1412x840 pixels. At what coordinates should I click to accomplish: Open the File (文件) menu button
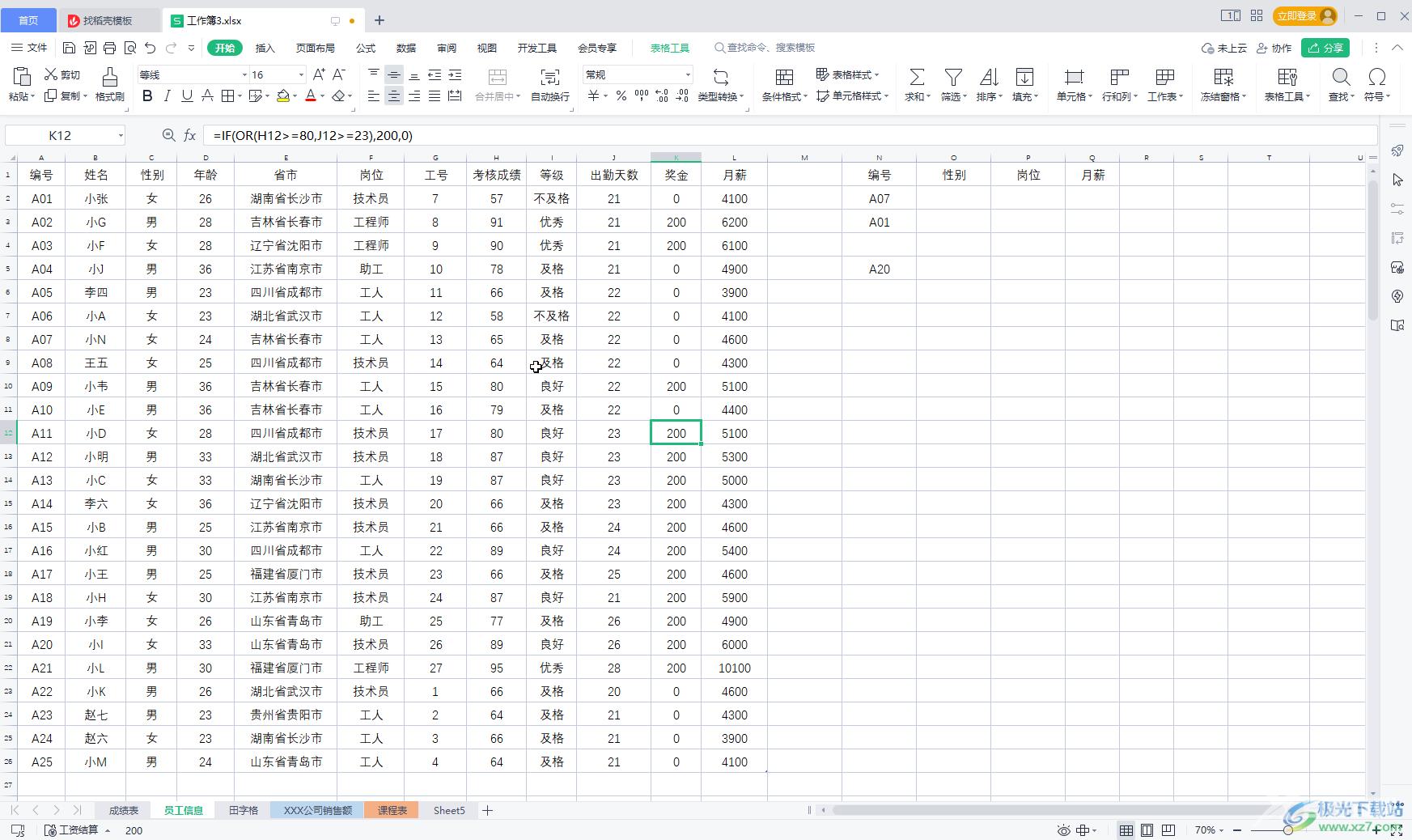pyautogui.click(x=29, y=48)
